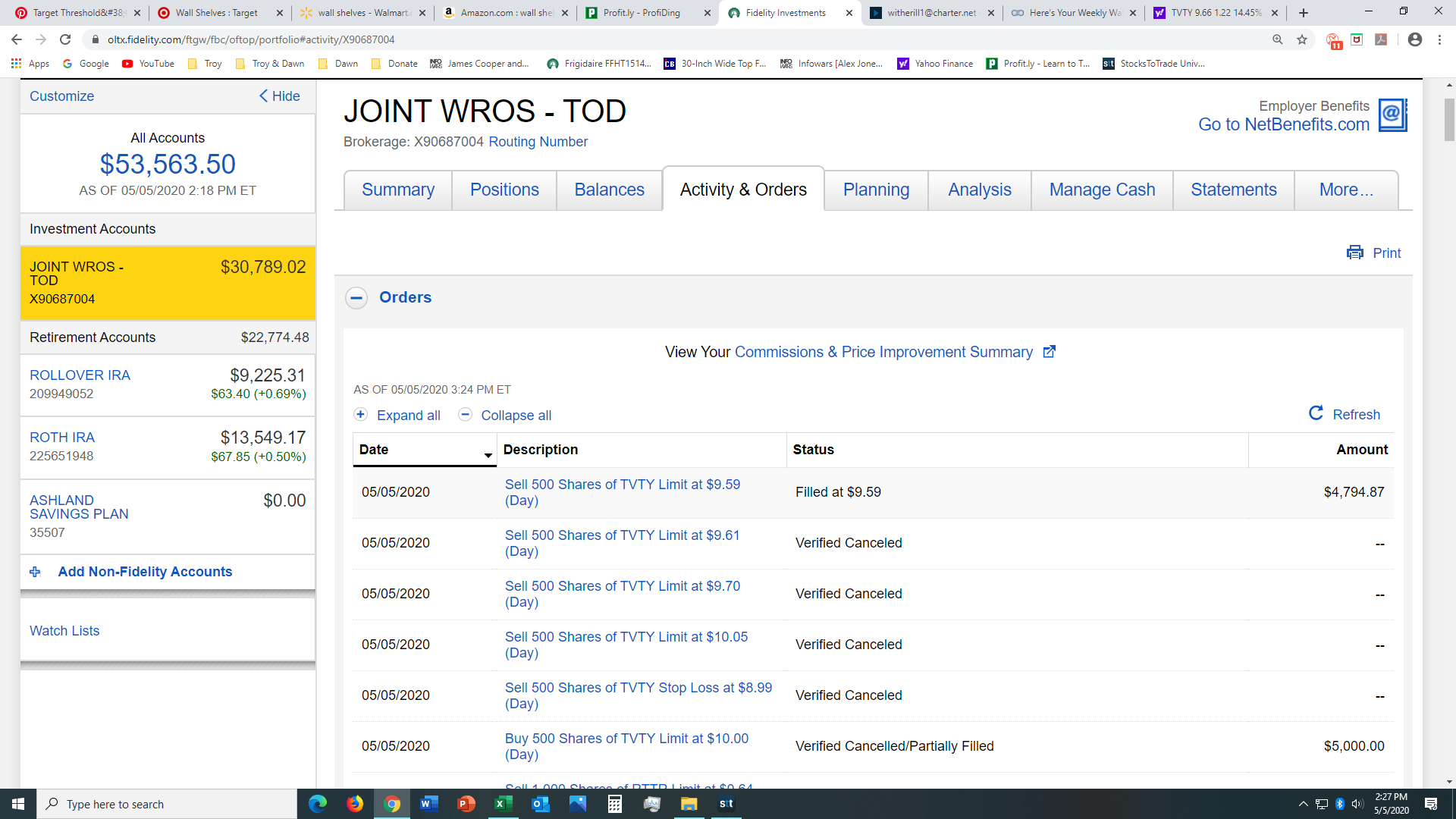Bookmark page with star icon

(x=1302, y=39)
